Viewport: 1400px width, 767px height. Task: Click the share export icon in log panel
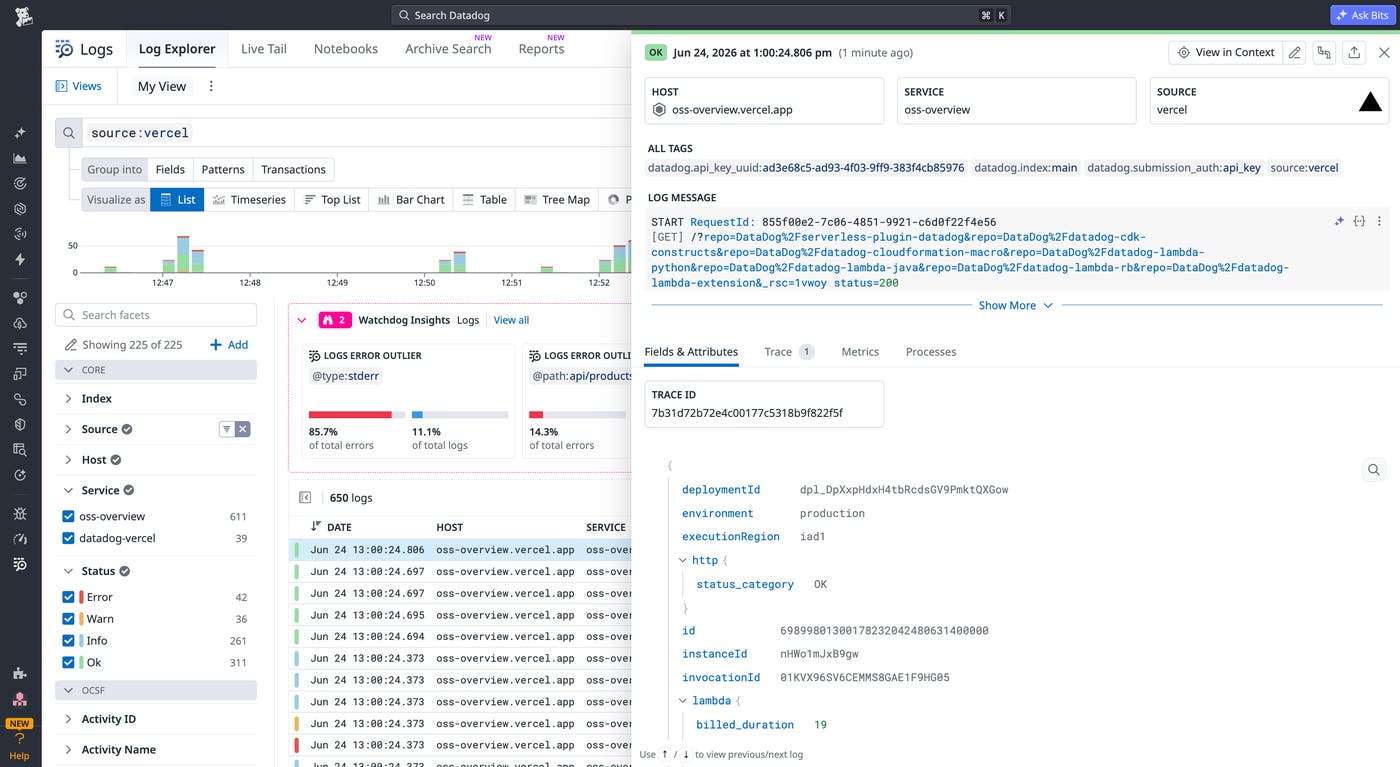click(x=1354, y=53)
